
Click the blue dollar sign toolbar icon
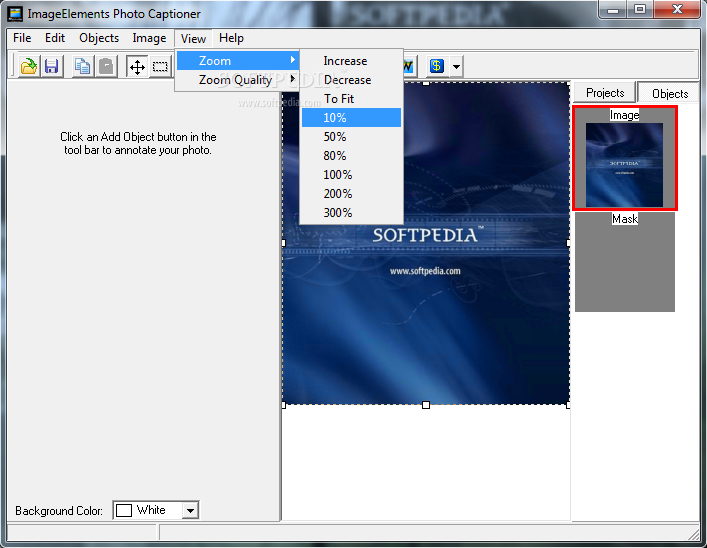[436, 66]
